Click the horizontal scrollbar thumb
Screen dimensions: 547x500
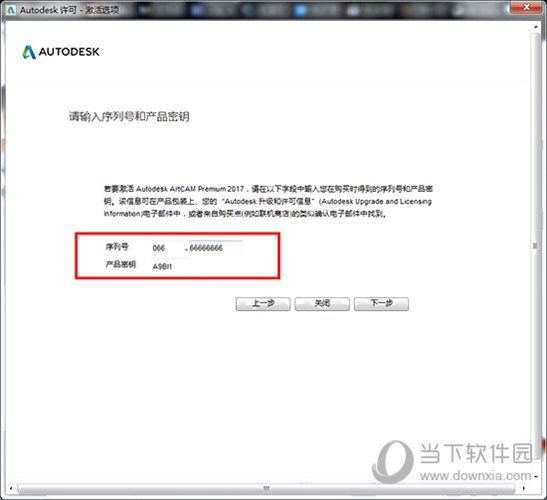(267, 488)
